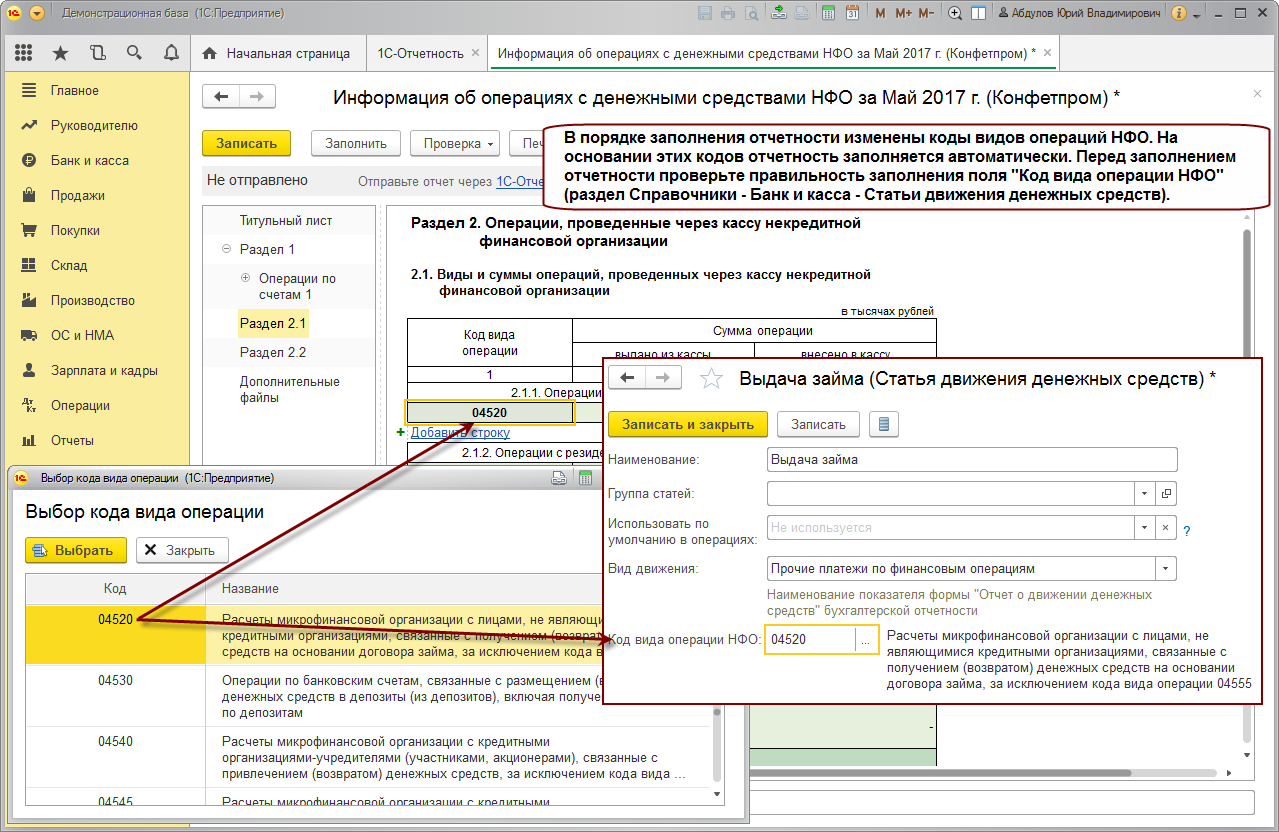Viewport: 1279px width, 832px height.
Task: Click the Записать и закрыть button
Action: [687, 424]
